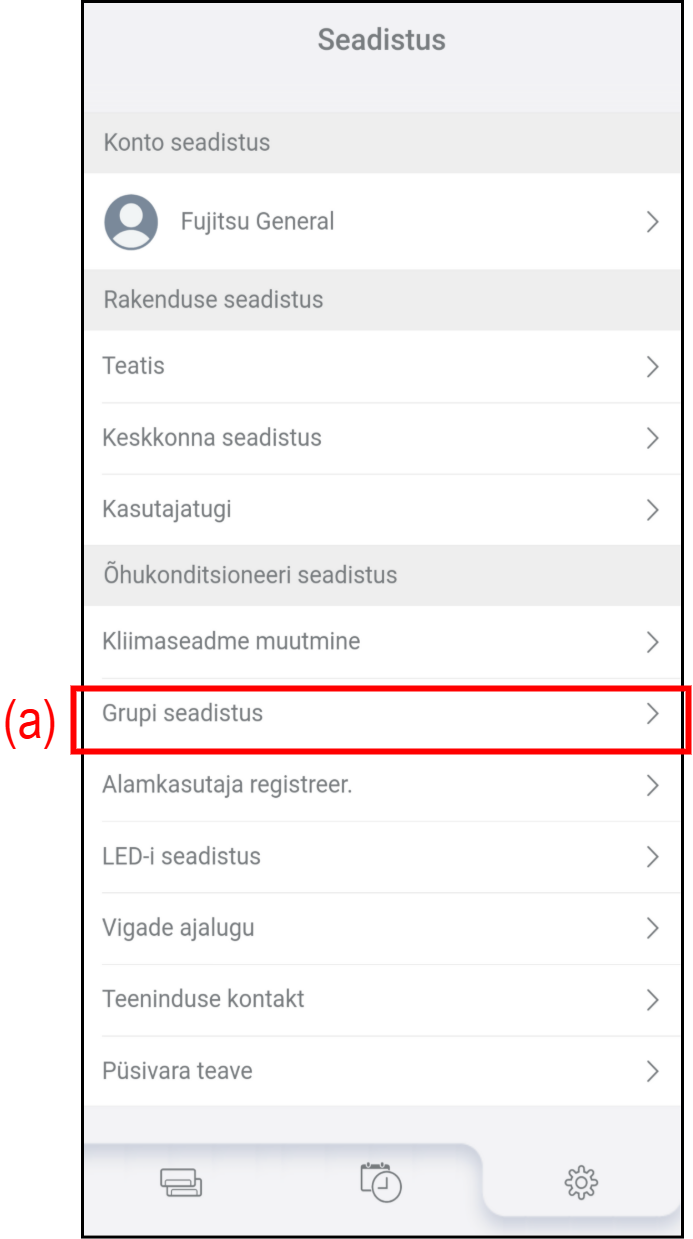
Task: Open Vigade ajalugu error history
Action: click(x=179, y=928)
